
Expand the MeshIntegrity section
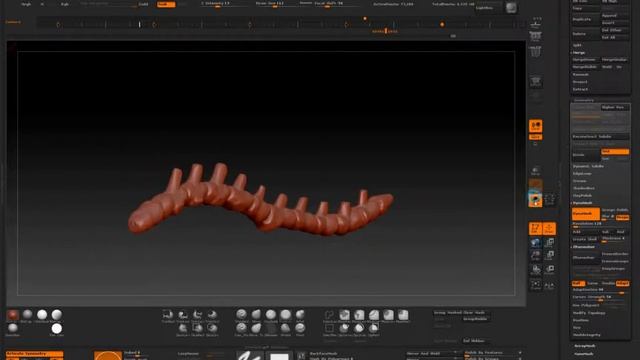[587, 335]
